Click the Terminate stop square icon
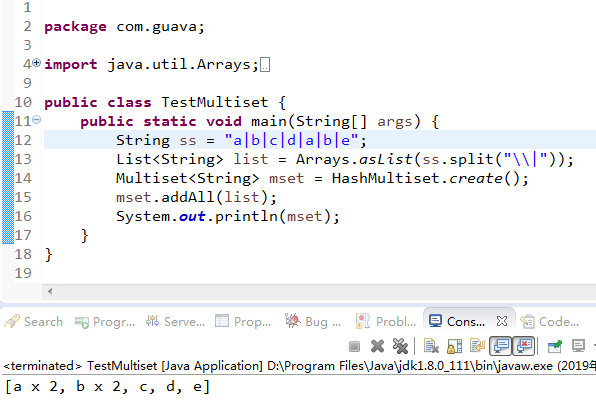 [x=354, y=346]
